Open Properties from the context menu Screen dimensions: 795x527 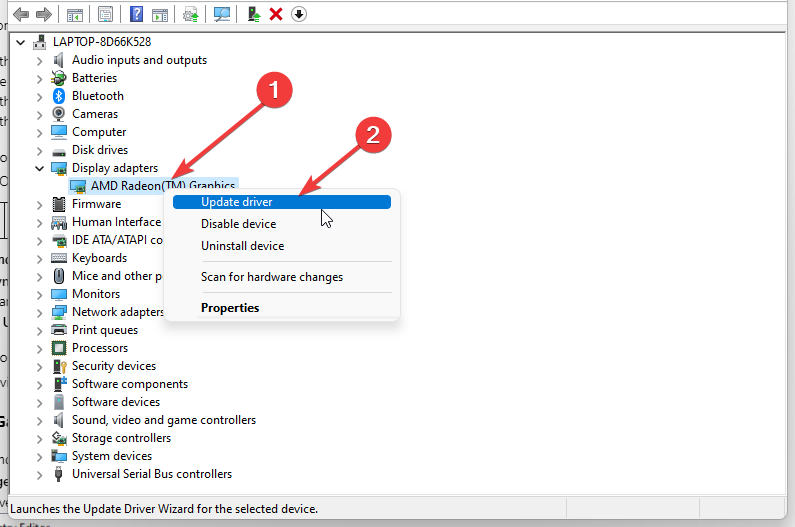tap(282, 308)
